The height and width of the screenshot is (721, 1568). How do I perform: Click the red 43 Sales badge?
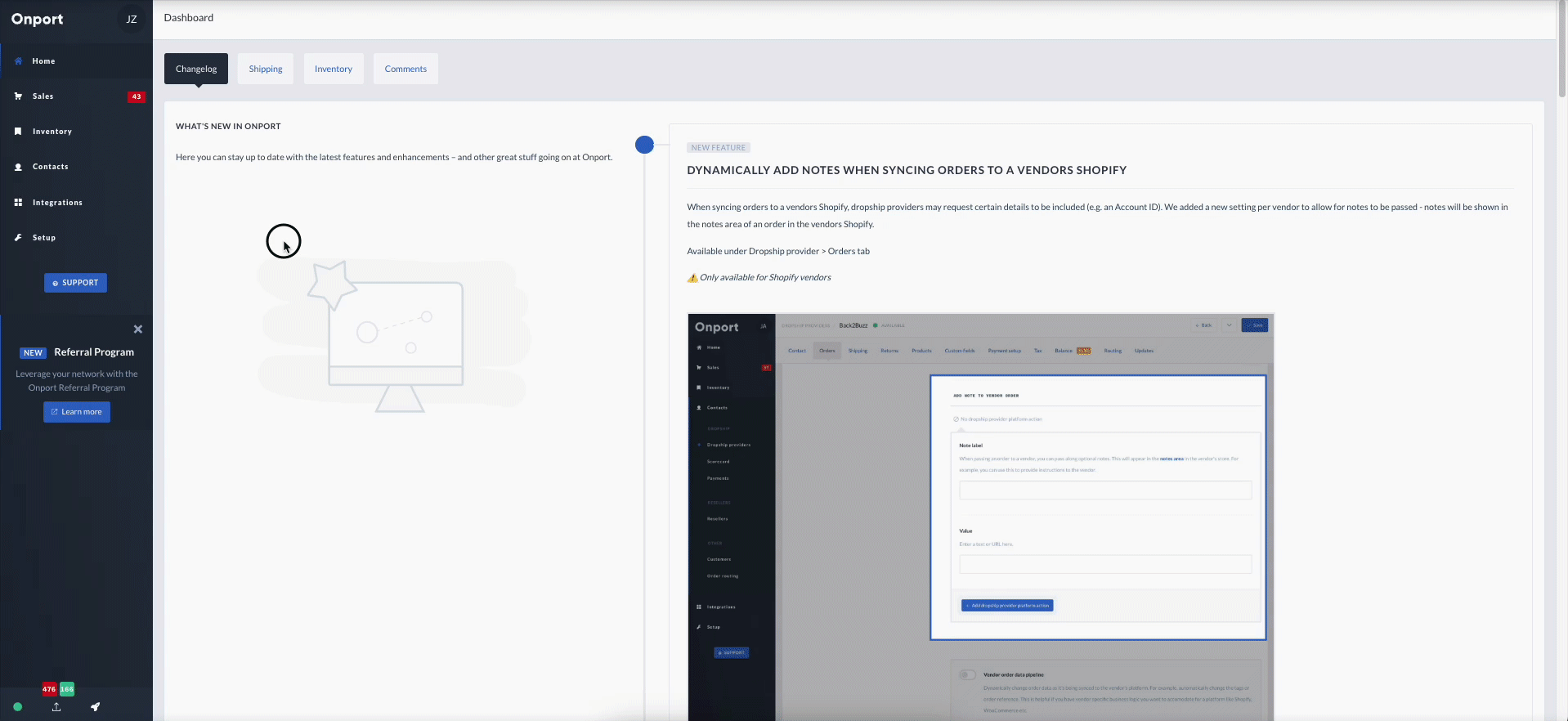[x=137, y=96]
